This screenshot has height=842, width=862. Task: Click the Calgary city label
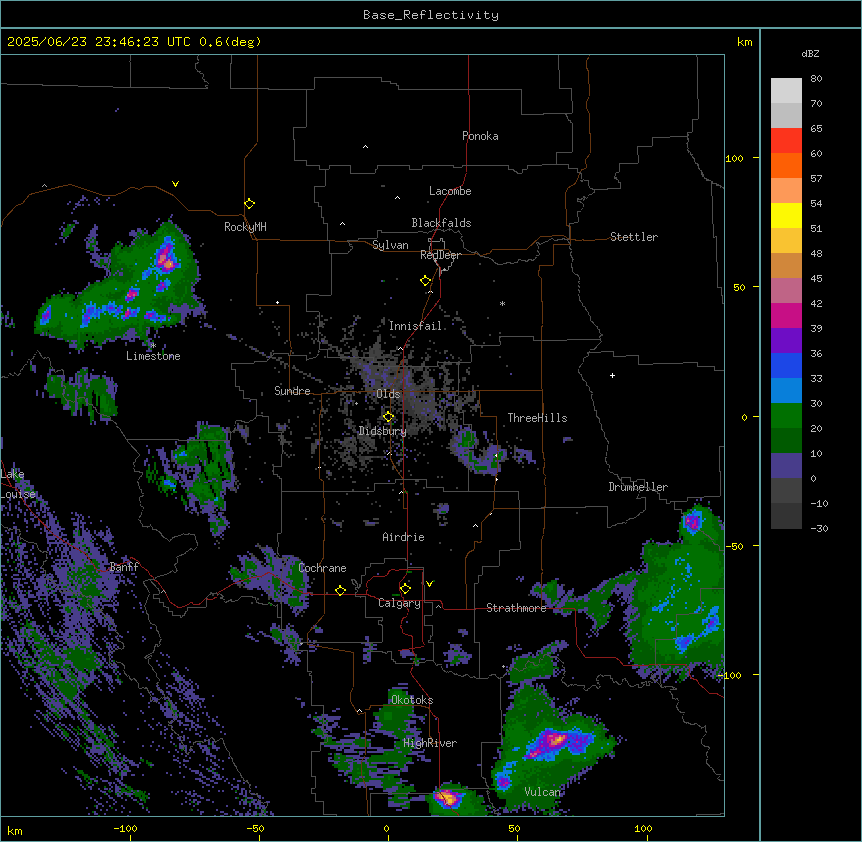[x=399, y=603]
